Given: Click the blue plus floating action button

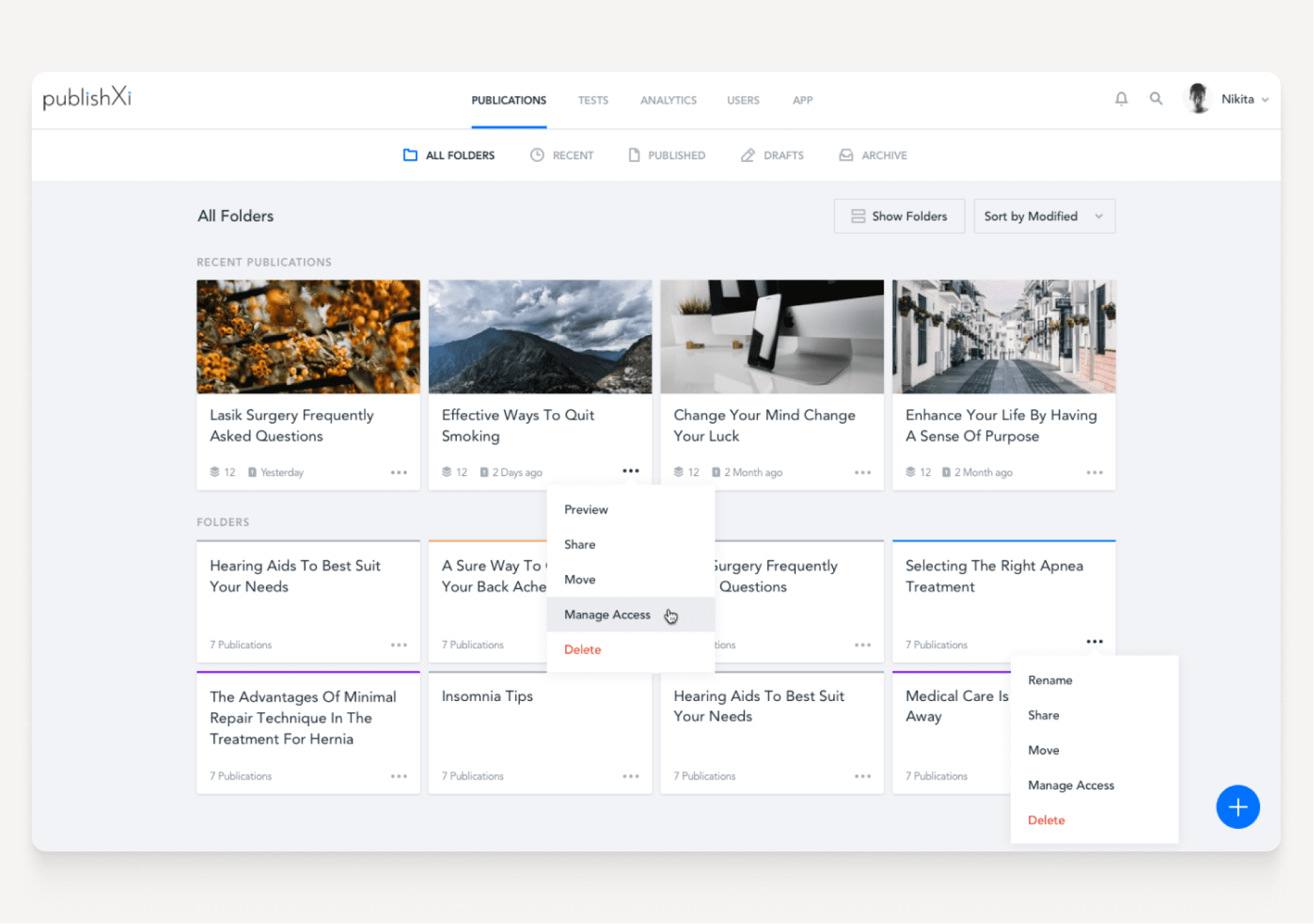Looking at the screenshot, I should [x=1237, y=807].
